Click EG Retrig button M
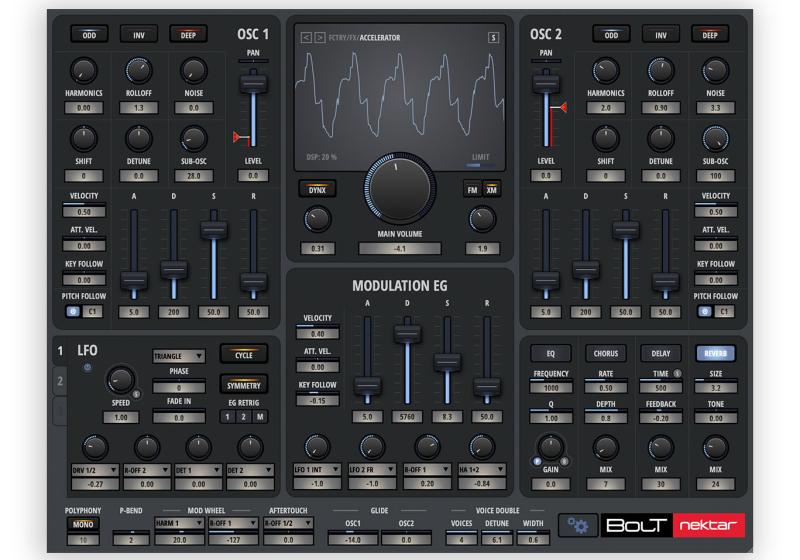Viewport: 800px width, 560px height. click(260, 417)
